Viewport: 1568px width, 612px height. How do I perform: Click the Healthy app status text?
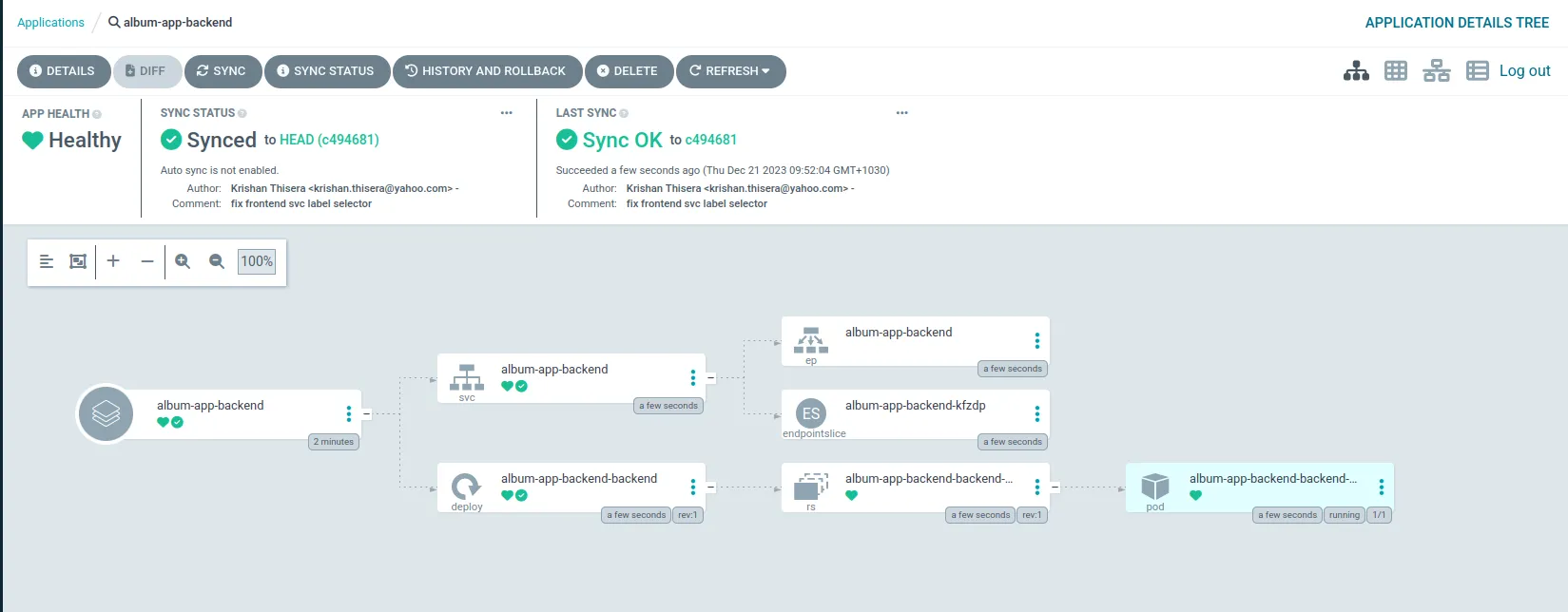[85, 140]
